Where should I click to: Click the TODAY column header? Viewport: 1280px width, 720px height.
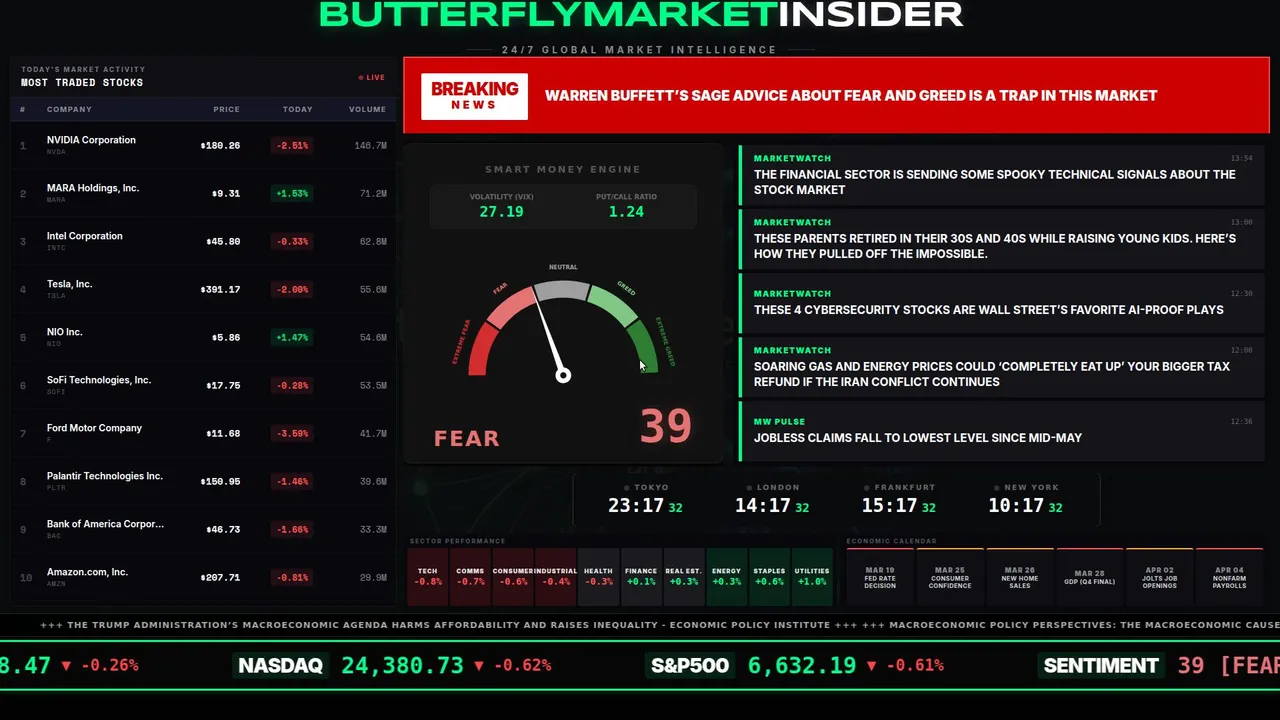(297, 109)
